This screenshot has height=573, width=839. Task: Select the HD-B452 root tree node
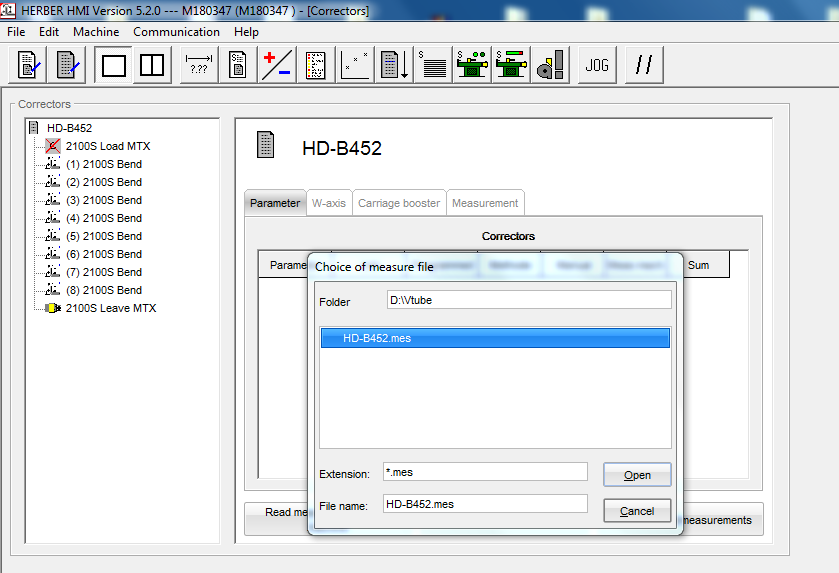click(69, 128)
